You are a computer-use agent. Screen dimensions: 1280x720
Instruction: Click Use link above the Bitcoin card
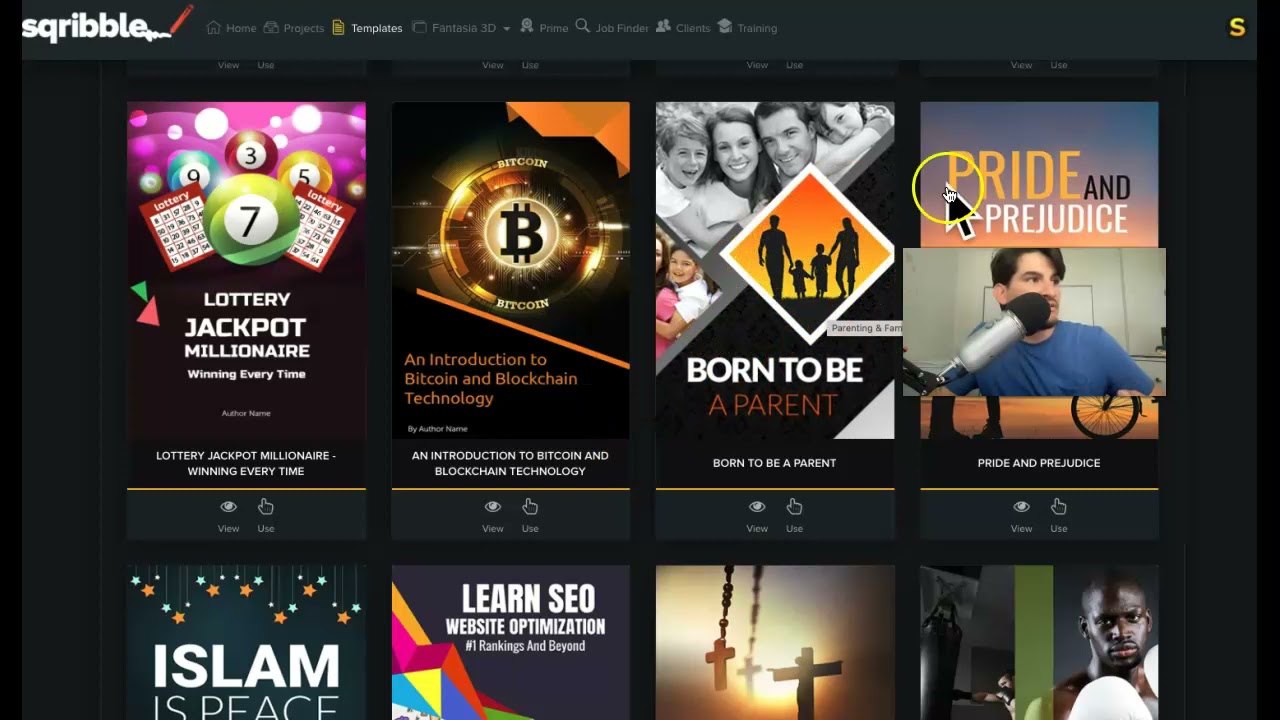click(x=530, y=65)
